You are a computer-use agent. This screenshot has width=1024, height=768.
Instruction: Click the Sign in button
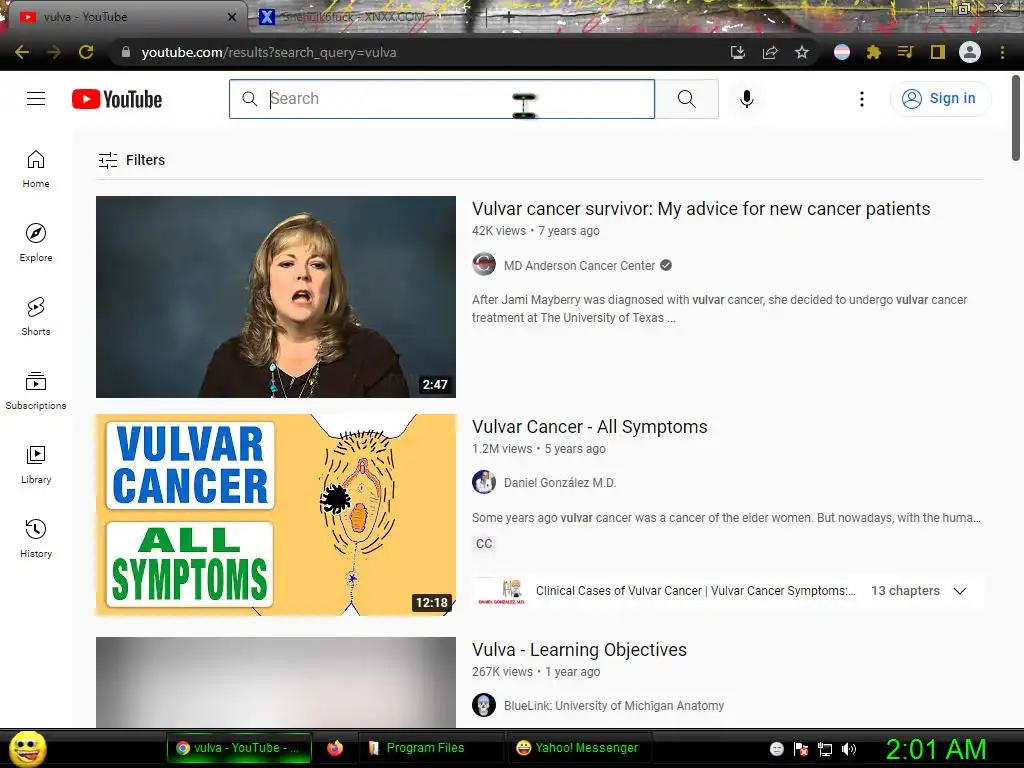pyautogui.click(x=940, y=99)
